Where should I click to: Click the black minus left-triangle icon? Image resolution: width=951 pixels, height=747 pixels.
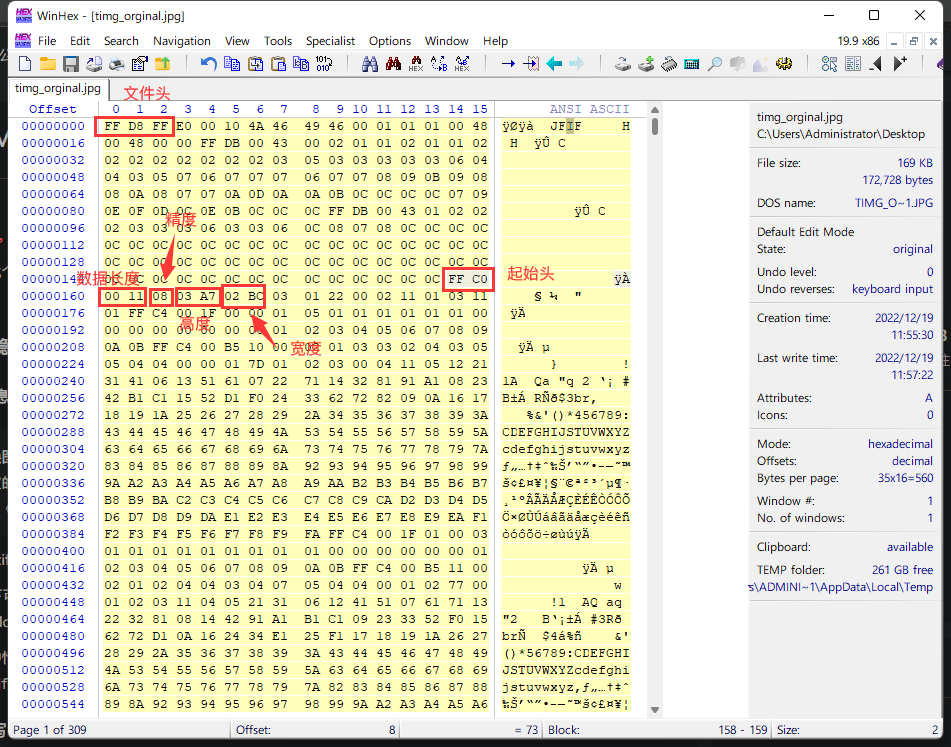pyautogui.click(x=876, y=63)
